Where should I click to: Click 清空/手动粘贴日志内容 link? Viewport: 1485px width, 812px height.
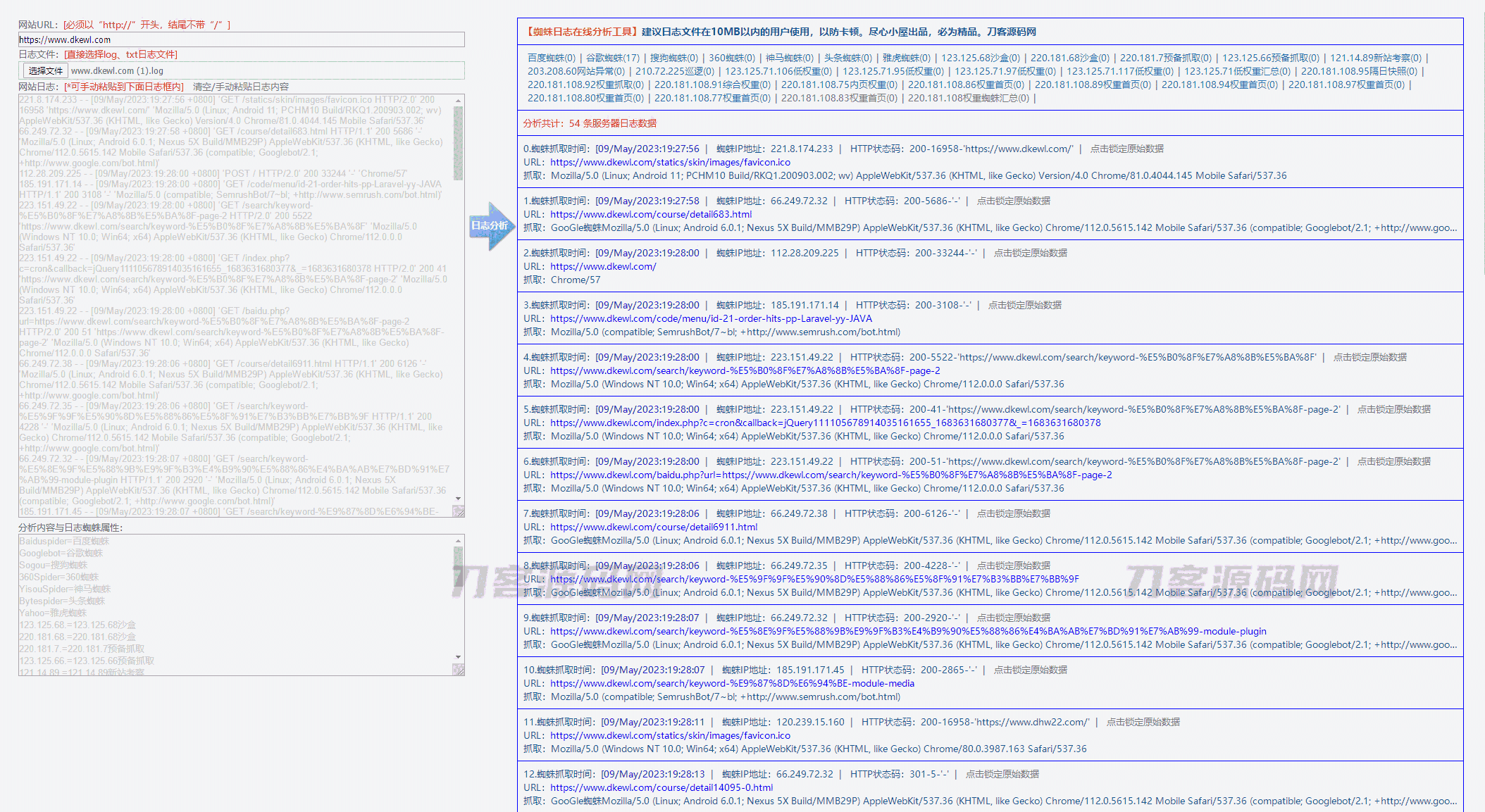tap(241, 87)
